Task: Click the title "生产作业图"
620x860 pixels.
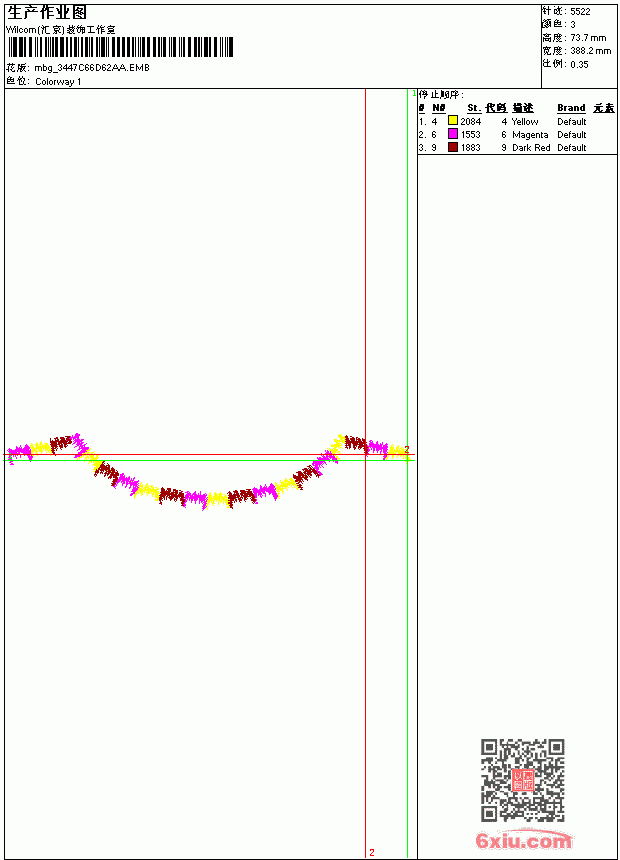Action: (47, 13)
